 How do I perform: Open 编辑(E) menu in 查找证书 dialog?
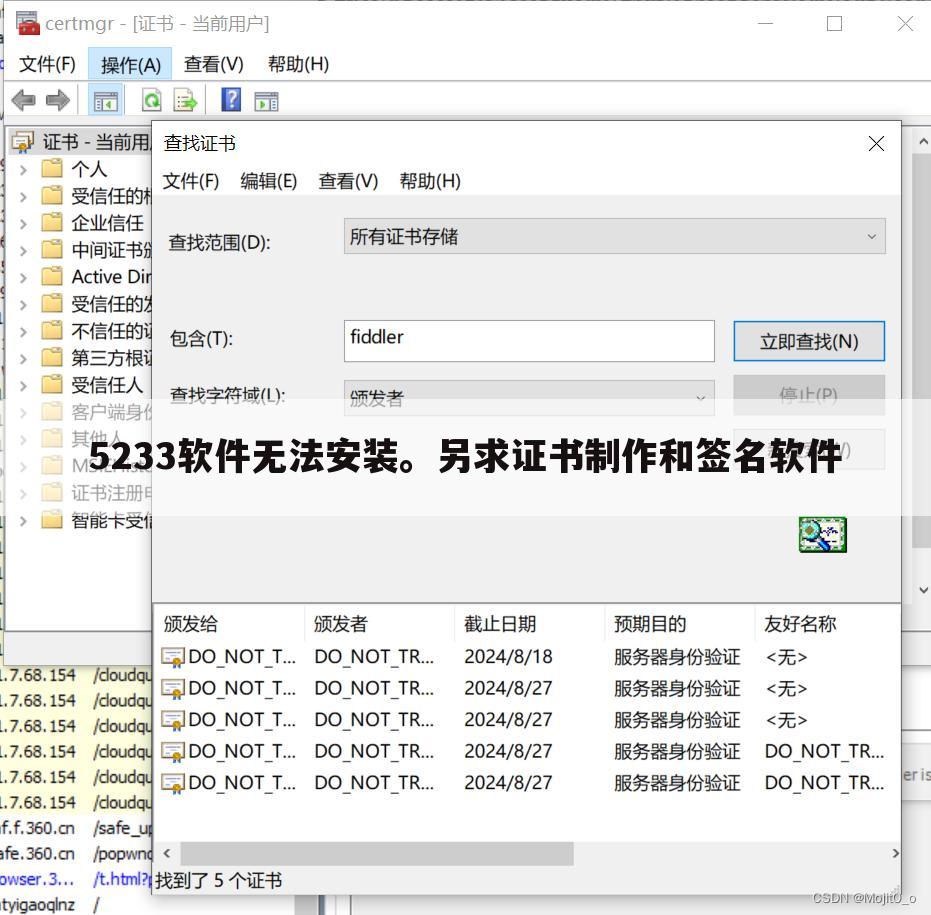click(268, 181)
